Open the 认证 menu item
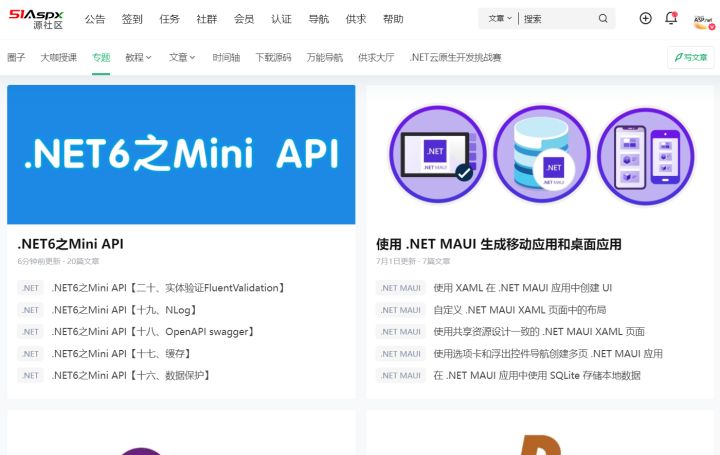720x455 pixels. tap(281, 19)
